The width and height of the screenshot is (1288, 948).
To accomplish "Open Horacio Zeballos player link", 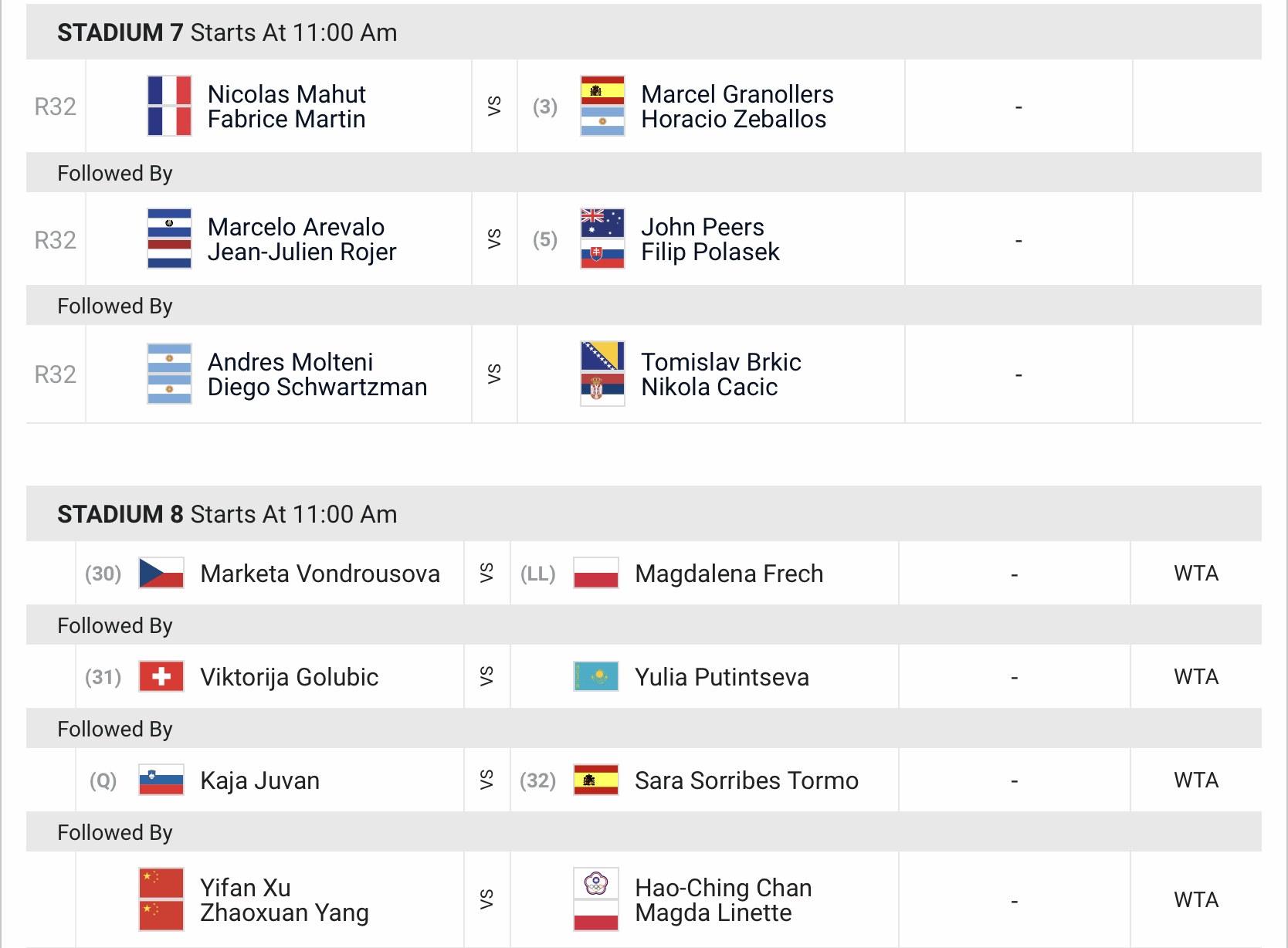I will tap(734, 119).
